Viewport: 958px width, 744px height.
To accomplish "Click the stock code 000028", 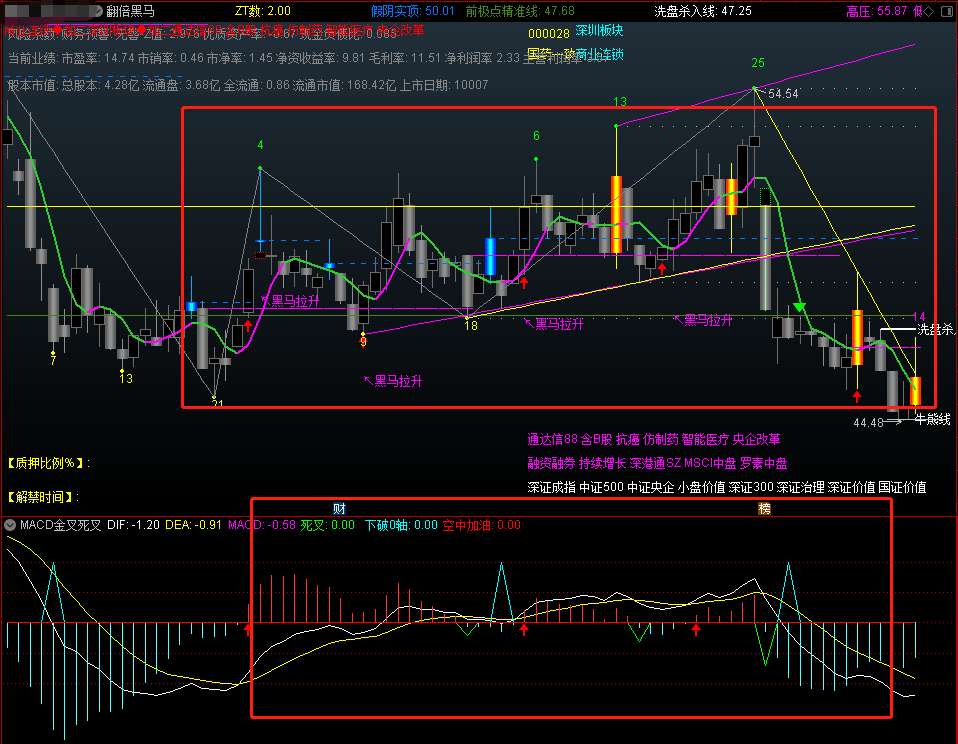I will click(x=549, y=34).
